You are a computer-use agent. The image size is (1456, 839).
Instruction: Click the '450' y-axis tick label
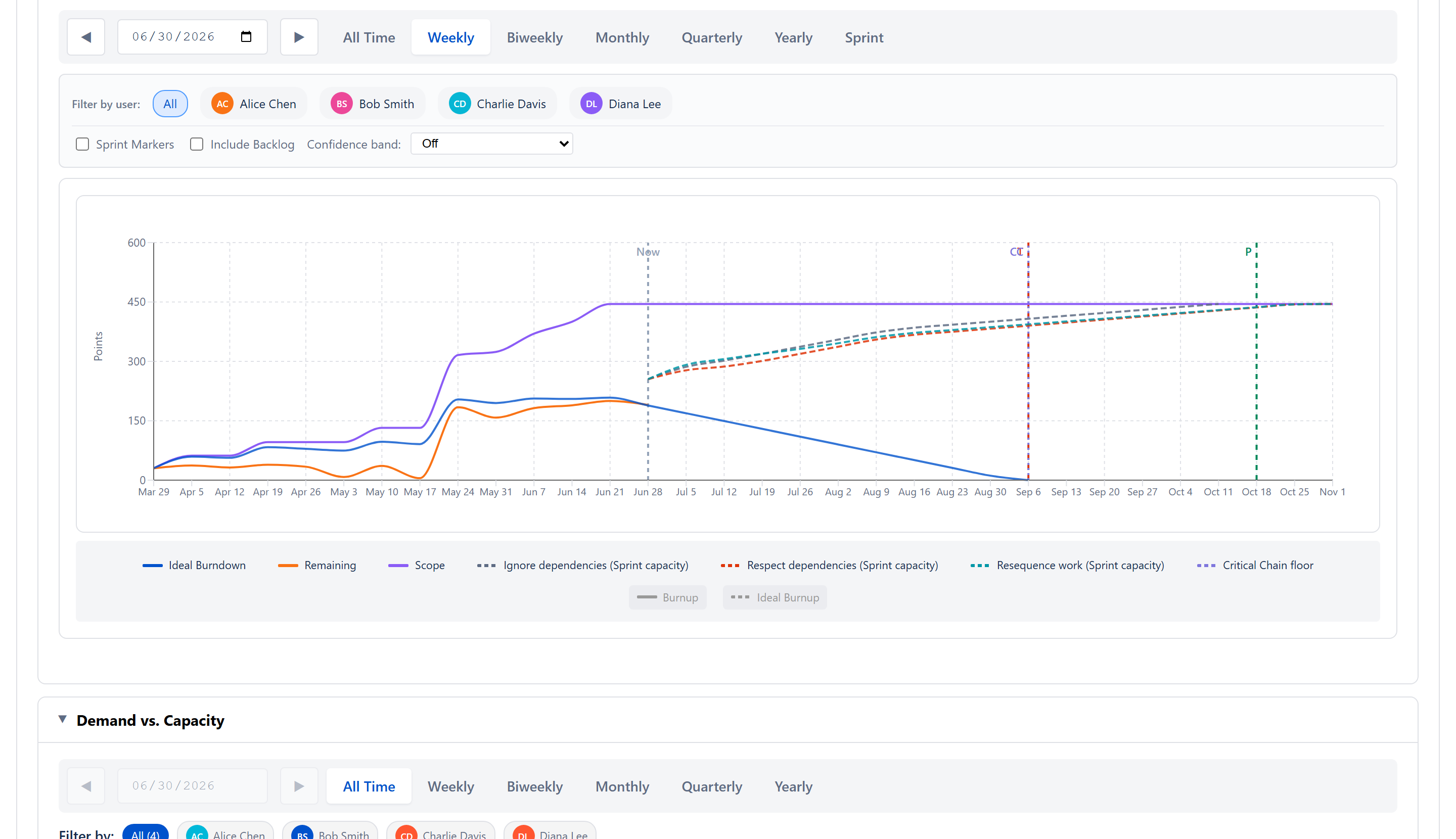pos(136,302)
